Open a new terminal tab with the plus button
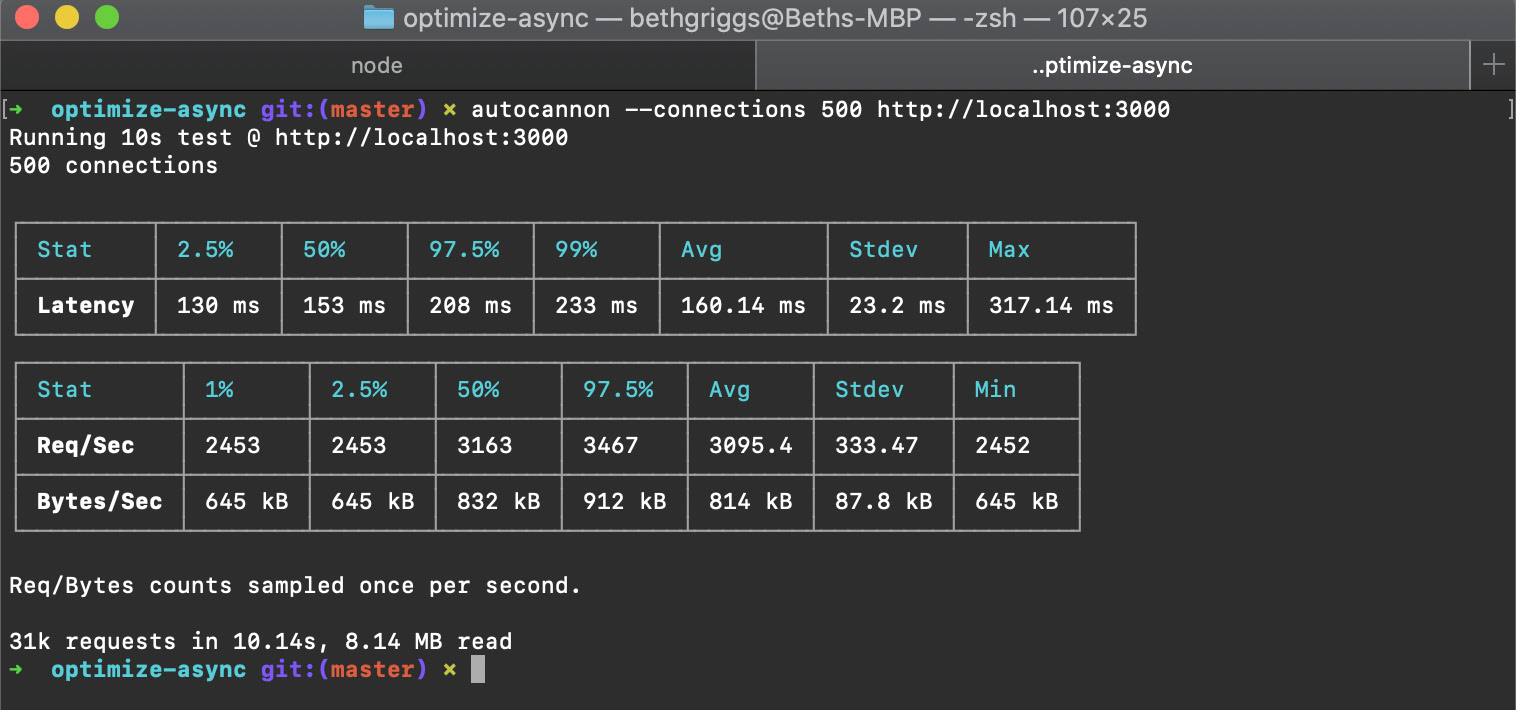 click(x=1494, y=65)
